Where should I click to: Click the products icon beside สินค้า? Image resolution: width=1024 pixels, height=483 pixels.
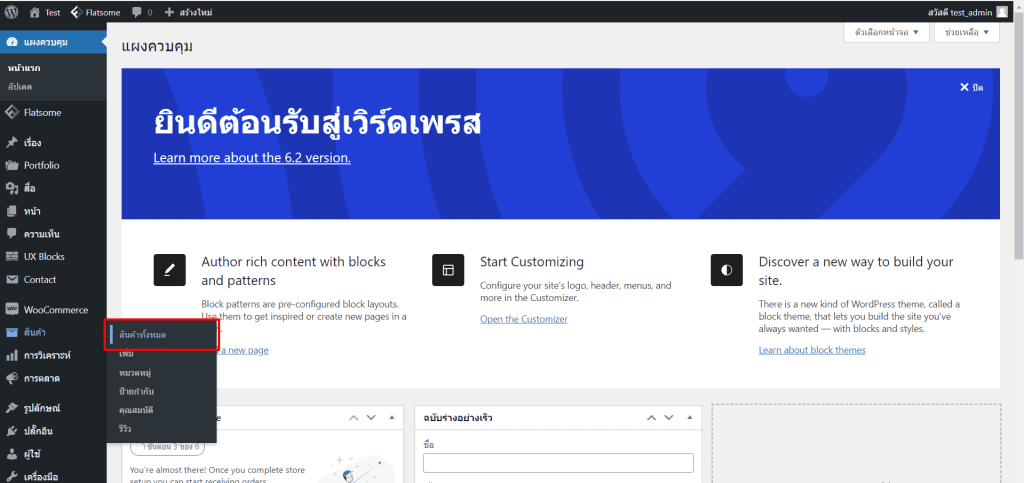click(12, 333)
